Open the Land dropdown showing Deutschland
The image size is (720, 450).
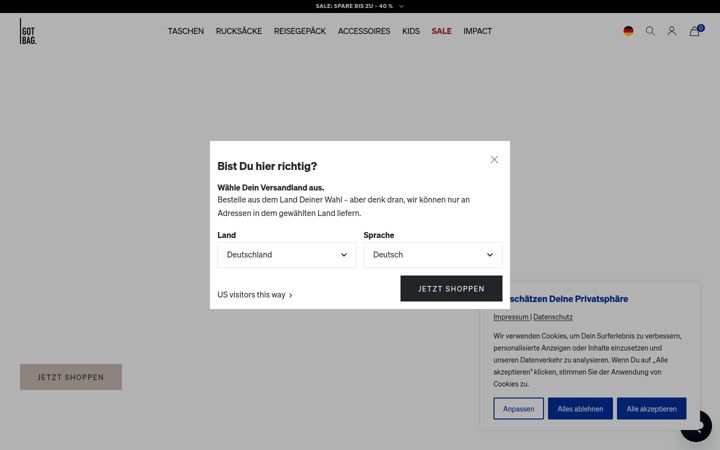287,255
